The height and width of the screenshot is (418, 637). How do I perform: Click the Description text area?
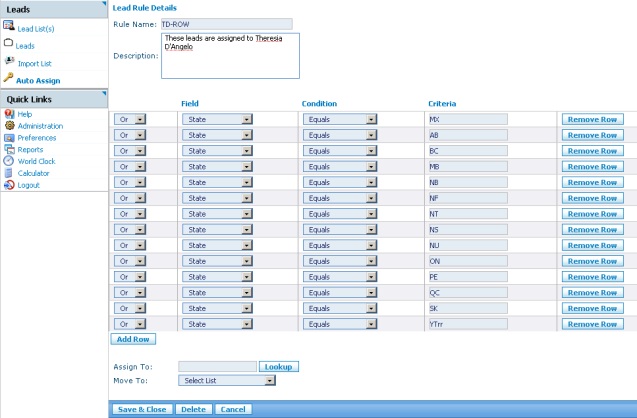tap(230, 56)
